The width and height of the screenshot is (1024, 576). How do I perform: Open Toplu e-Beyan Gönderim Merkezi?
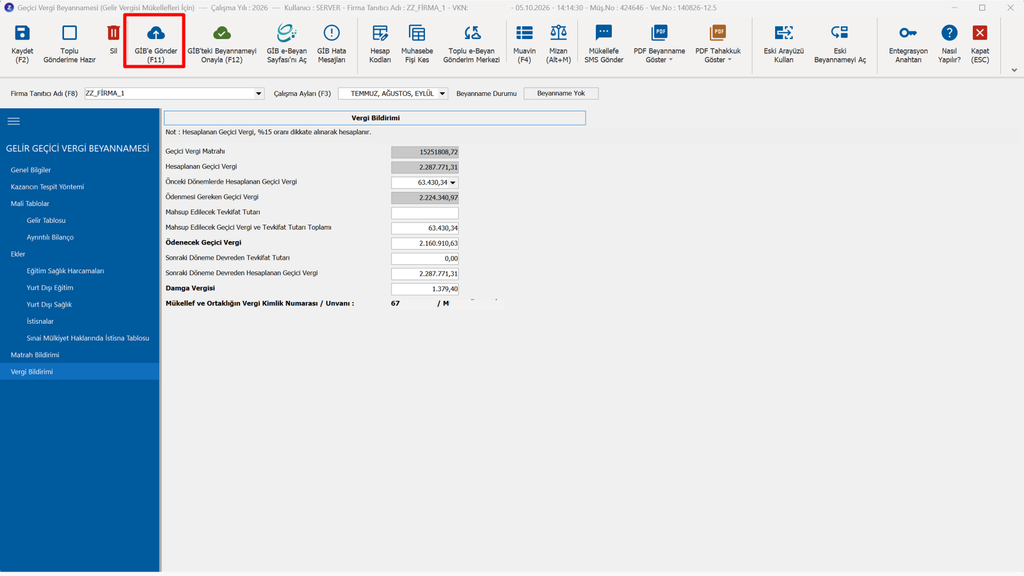point(472,43)
